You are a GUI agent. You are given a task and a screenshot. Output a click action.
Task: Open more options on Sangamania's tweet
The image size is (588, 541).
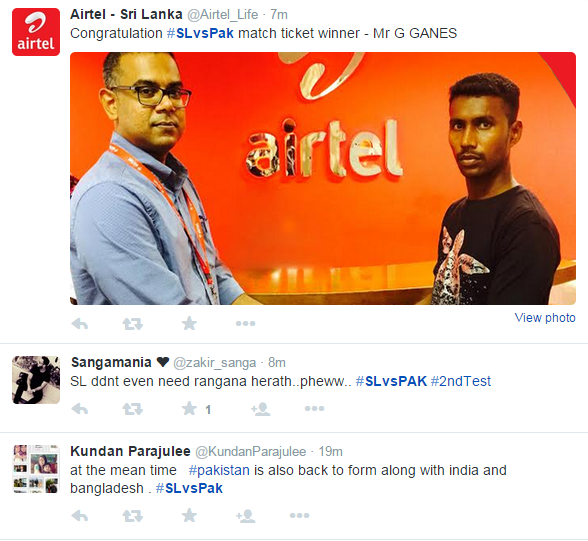click(314, 408)
